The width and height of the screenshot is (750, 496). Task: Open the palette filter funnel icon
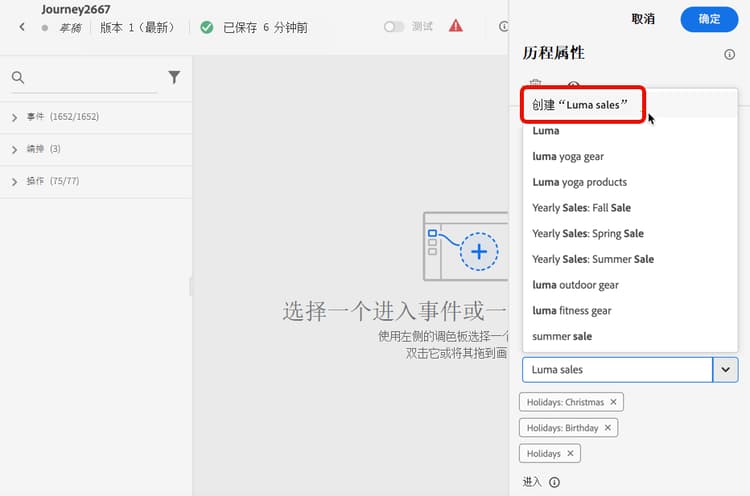point(174,77)
